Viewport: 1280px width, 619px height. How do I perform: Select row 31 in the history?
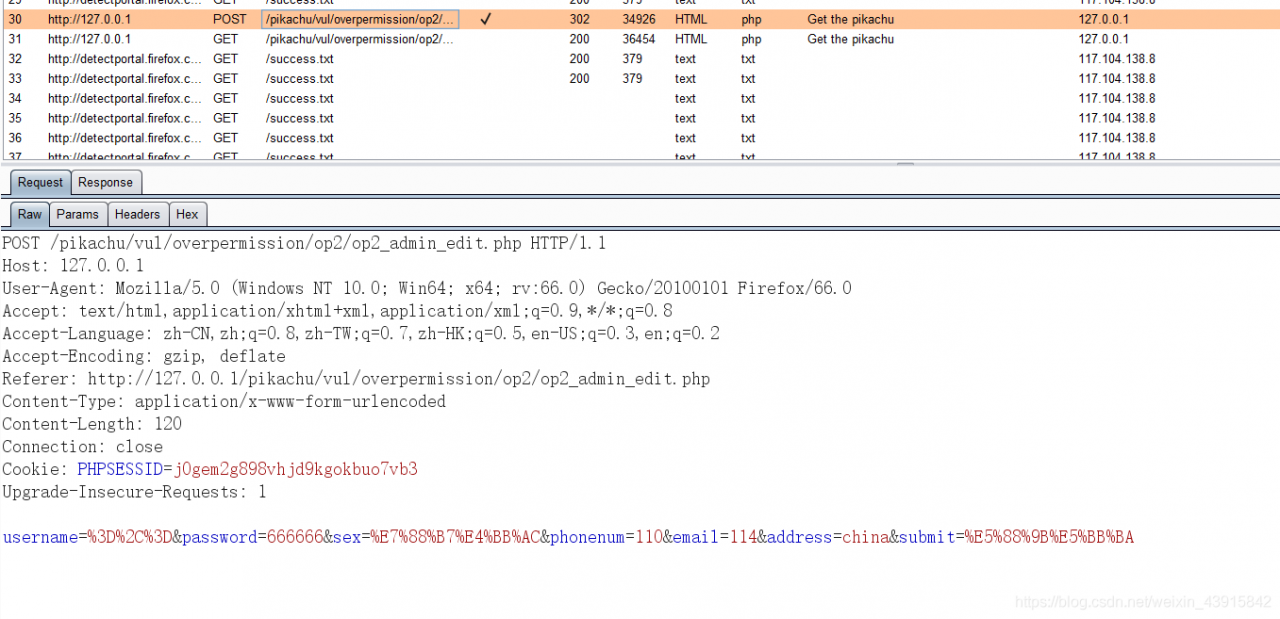click(x=640, y=39)
